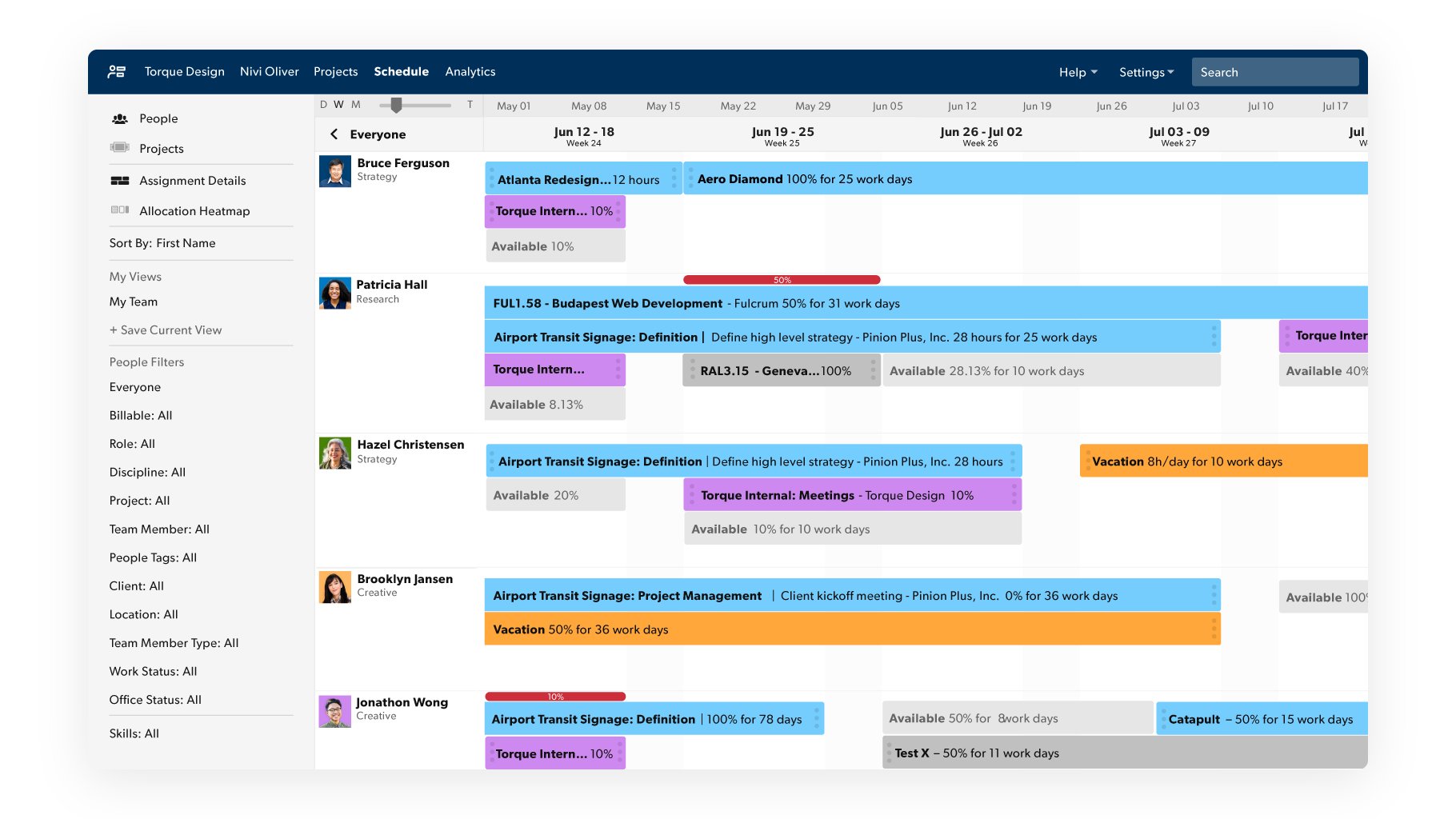Adjust the timeline zoom slider
The width and height of the screenshot is (1456, 819).
pos(396,104)
